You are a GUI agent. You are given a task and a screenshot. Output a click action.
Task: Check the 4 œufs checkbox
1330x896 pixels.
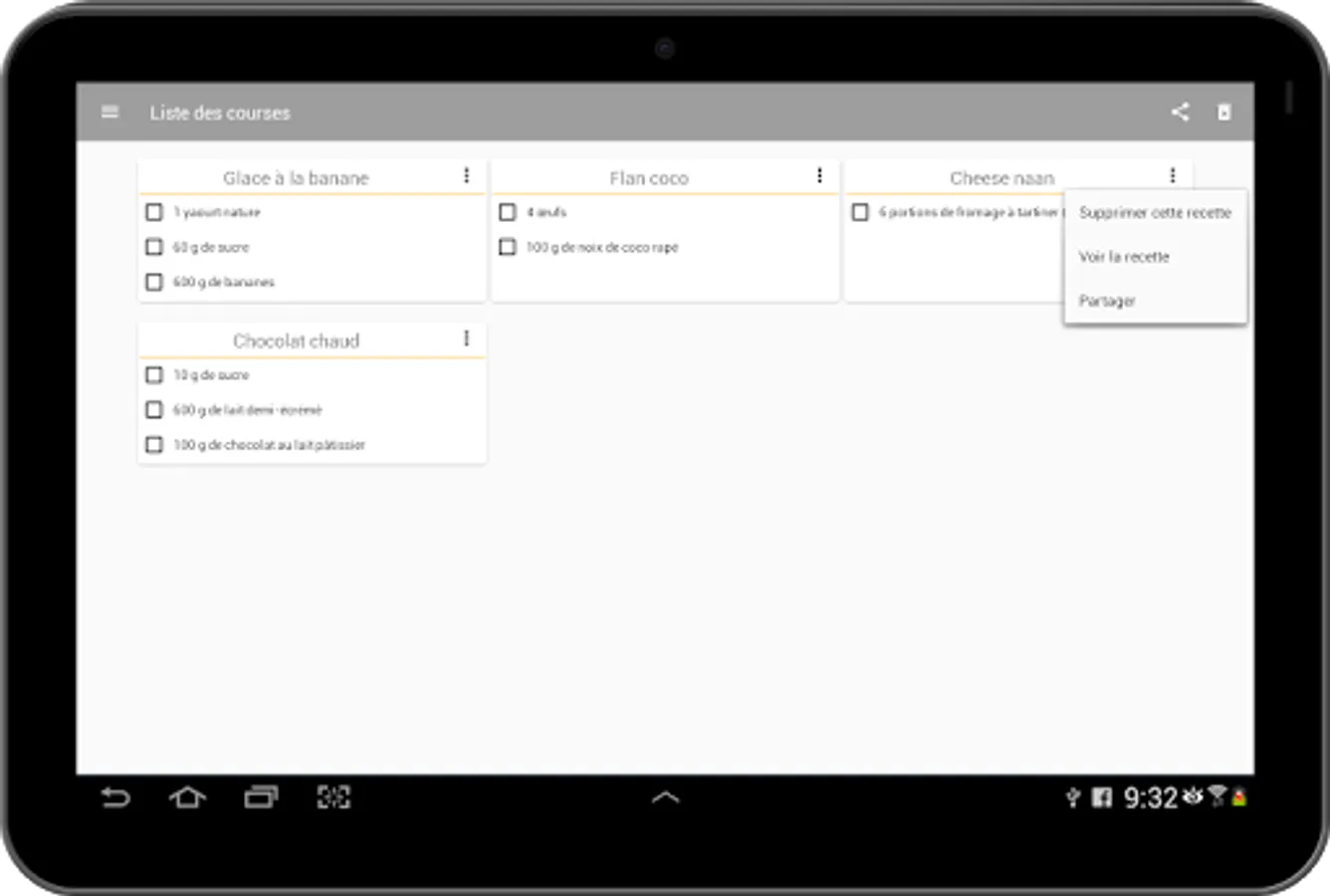(x=508, y=212)
